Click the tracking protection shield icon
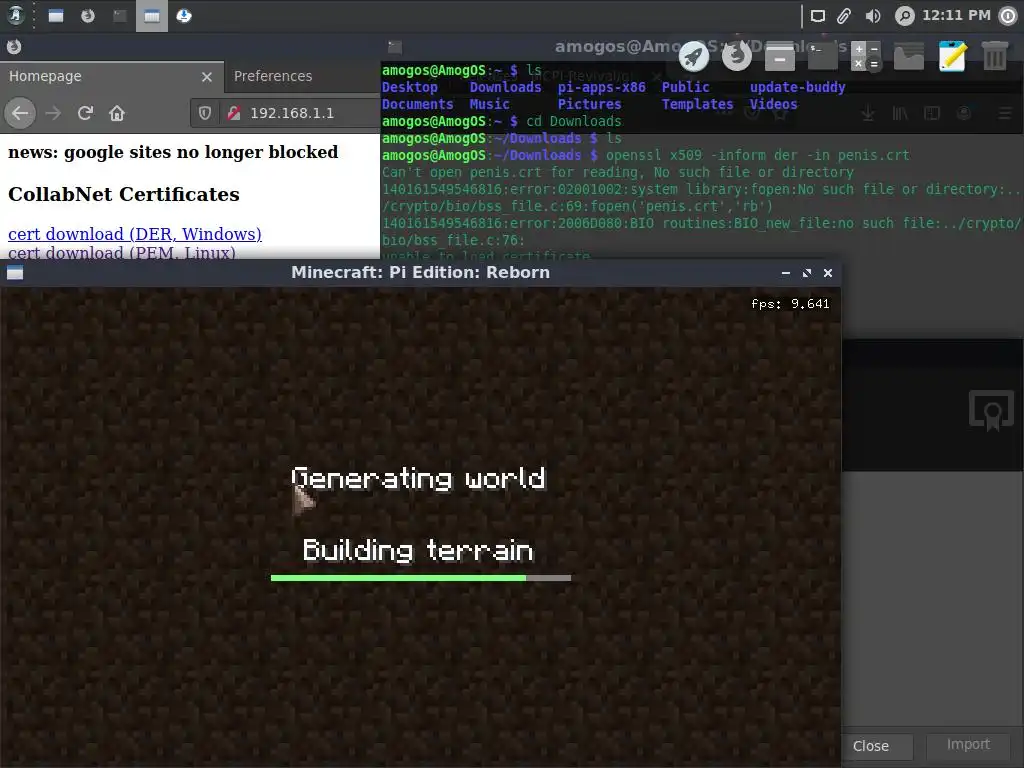 [x=205, y=113]
